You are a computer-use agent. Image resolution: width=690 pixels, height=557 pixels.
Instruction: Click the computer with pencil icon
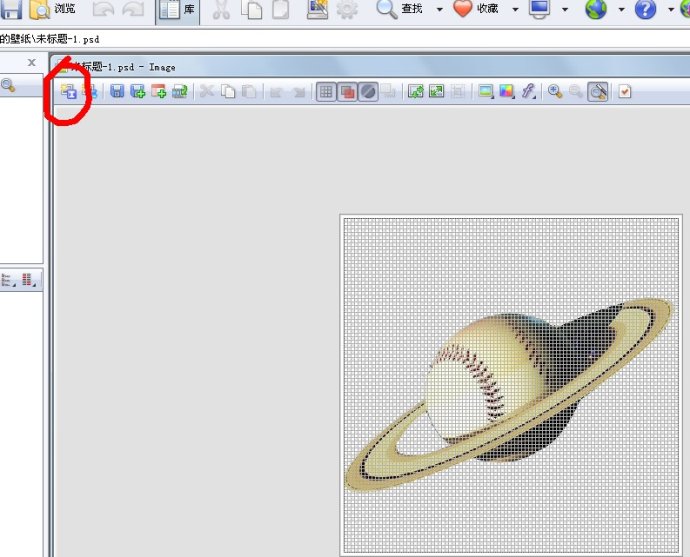pyautogui.click(x=318, y=9)
